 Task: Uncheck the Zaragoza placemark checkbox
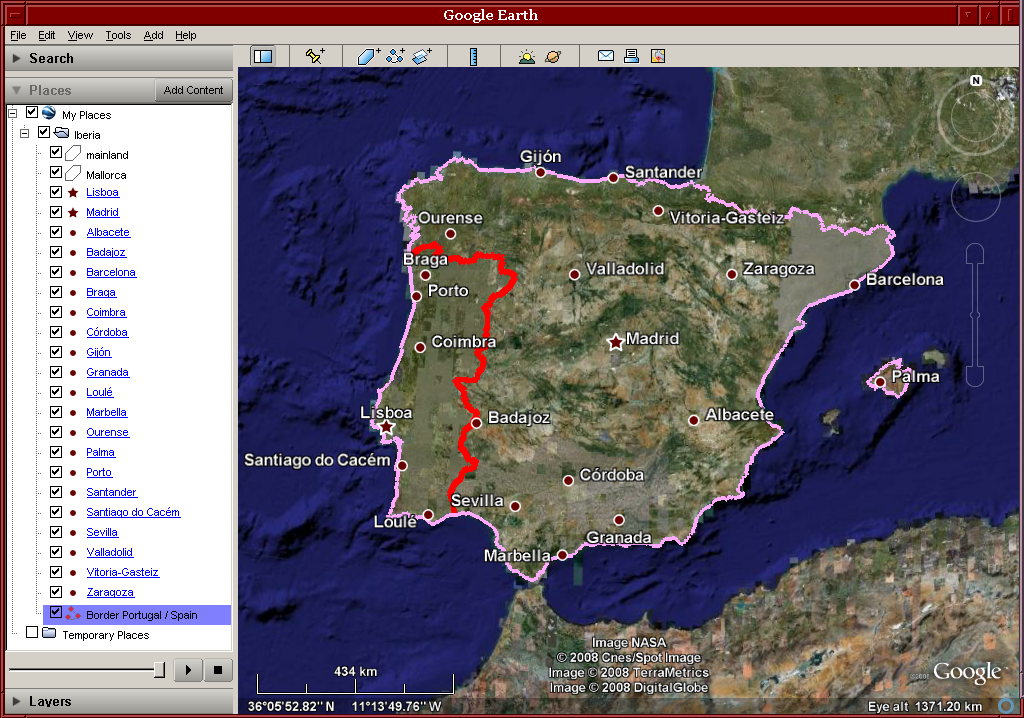[x=56, y=592]
